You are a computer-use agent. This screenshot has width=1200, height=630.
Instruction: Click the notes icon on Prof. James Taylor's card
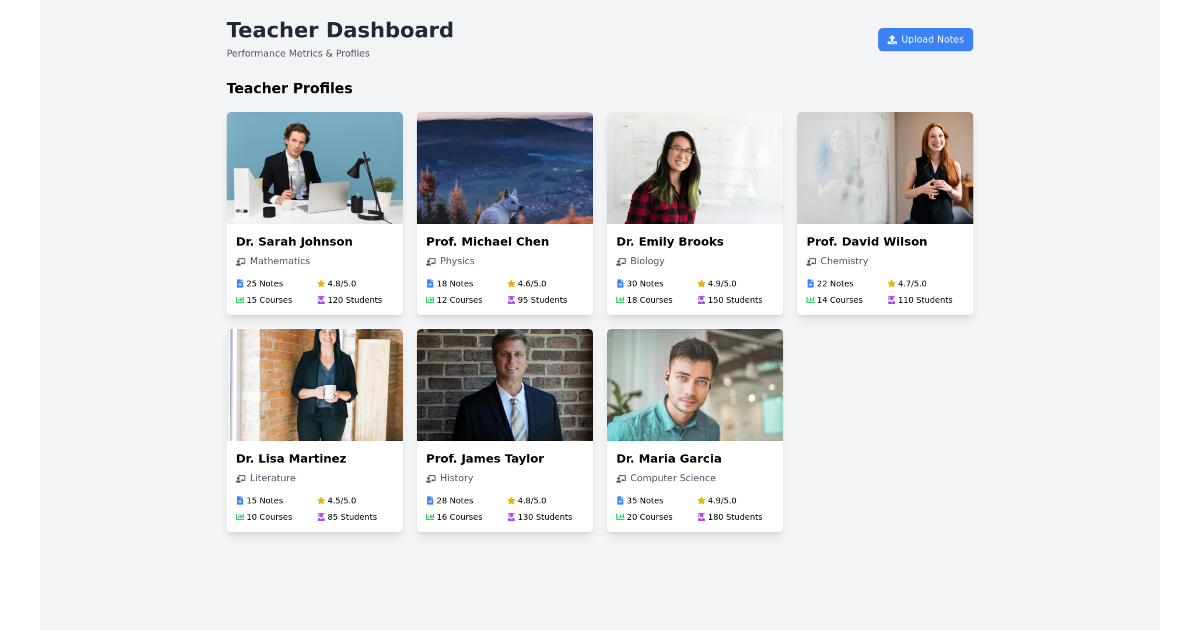click(429, 500)
